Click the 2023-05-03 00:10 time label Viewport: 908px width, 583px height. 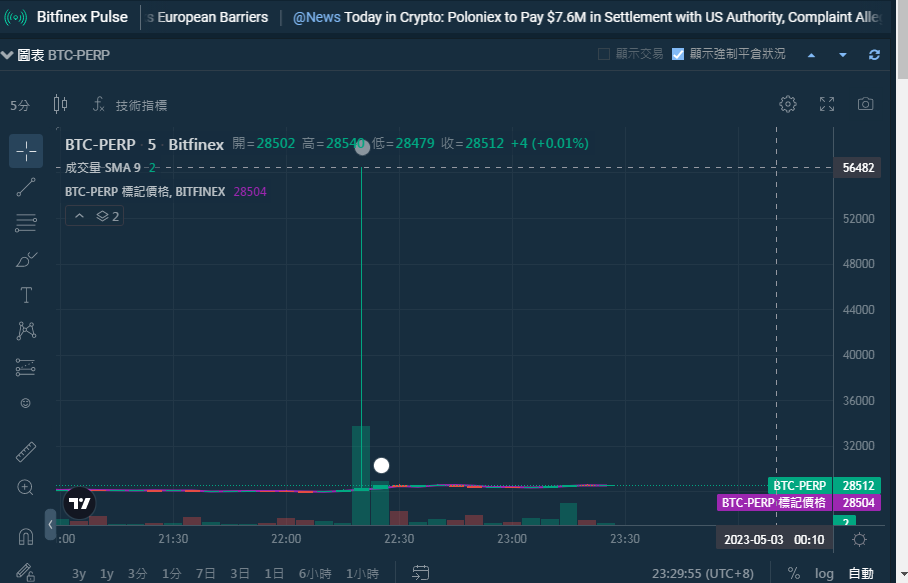click(774, 540)
